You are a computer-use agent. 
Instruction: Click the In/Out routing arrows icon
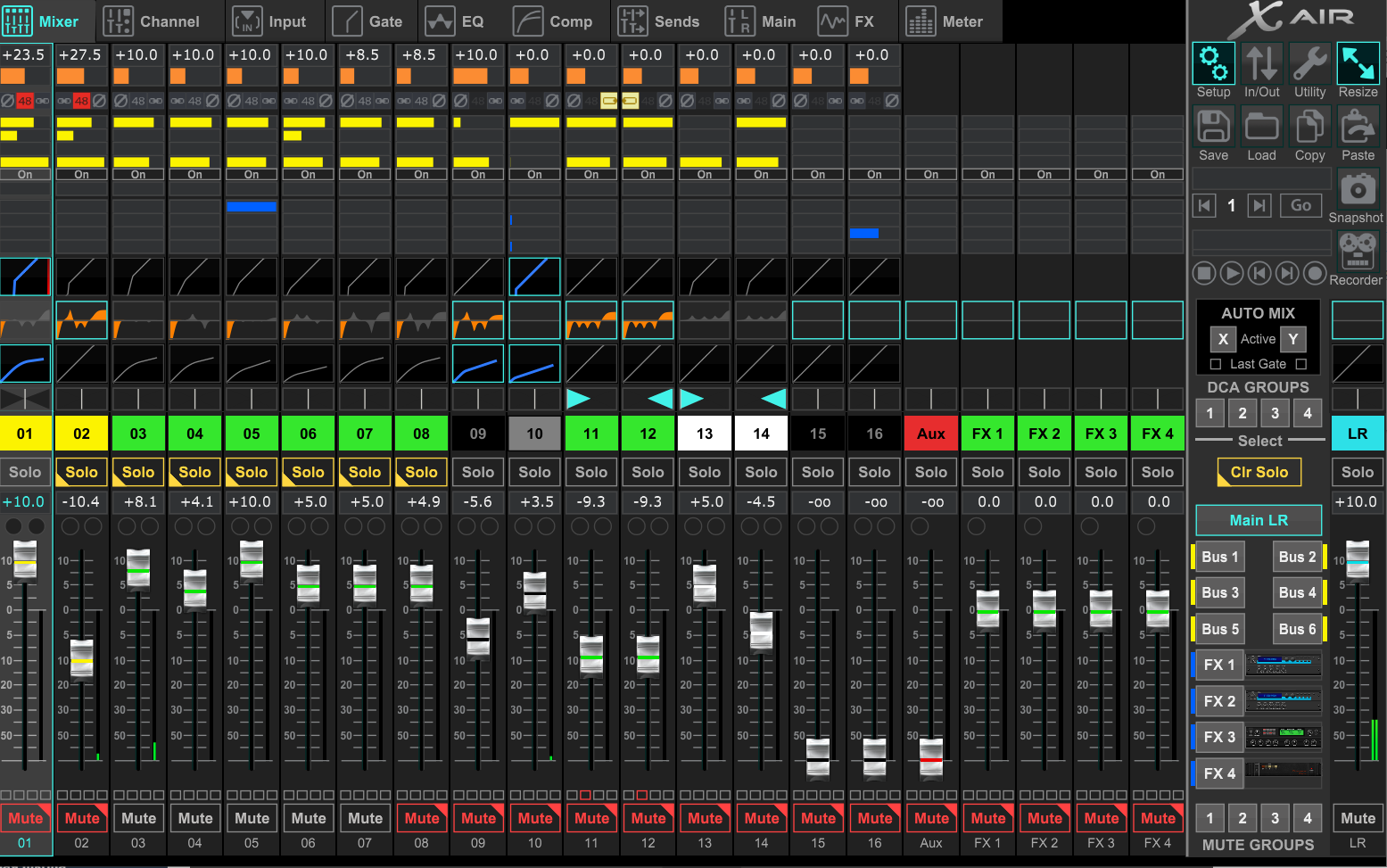point(1261,64)
